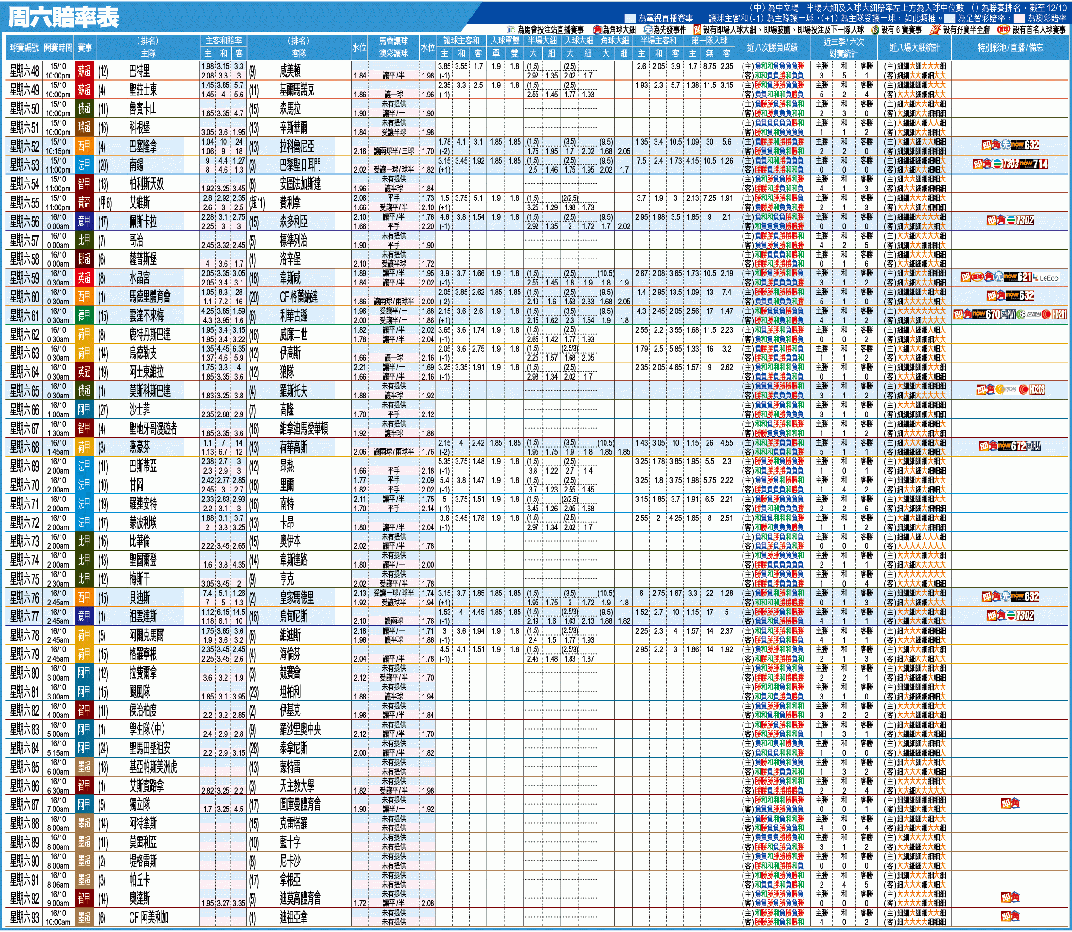Click the LeEco logo in row 星期六59
The height and width of the screenshot is (932, 1072).
coord(1047,278)
